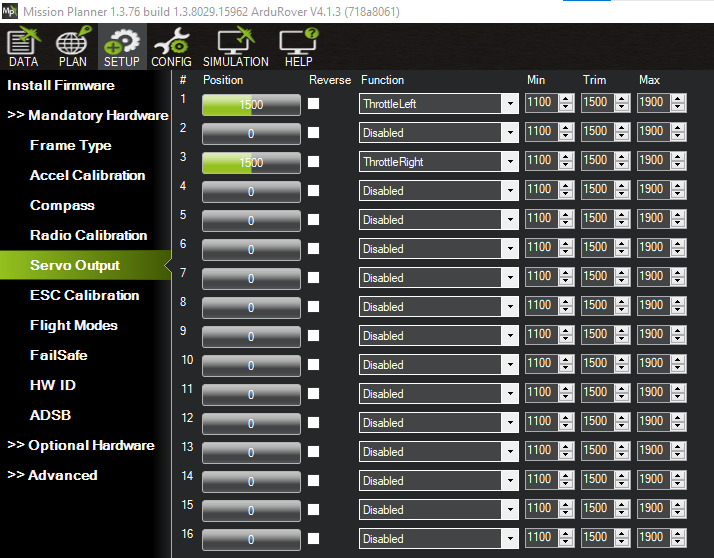Expand the Optional Hardware section

point(81,445)
